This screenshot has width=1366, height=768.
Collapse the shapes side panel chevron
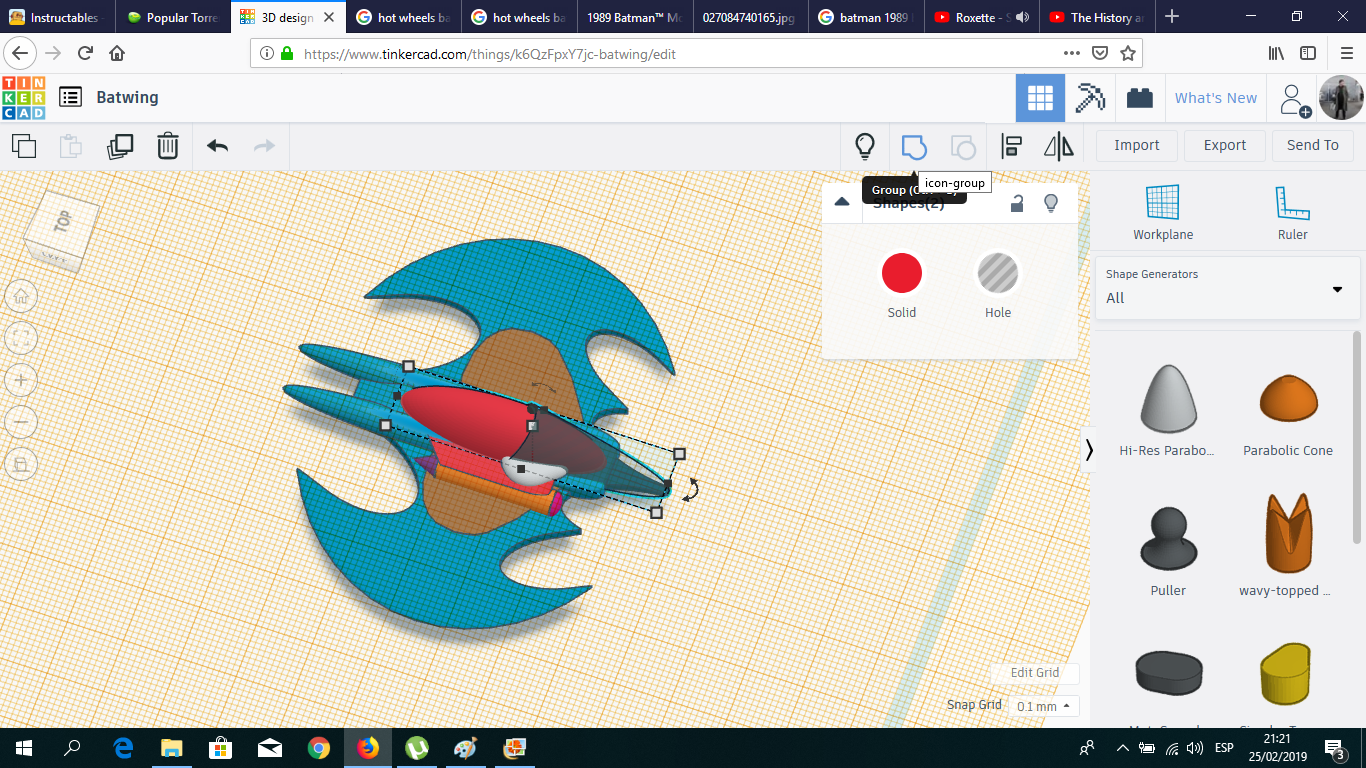1089,450
